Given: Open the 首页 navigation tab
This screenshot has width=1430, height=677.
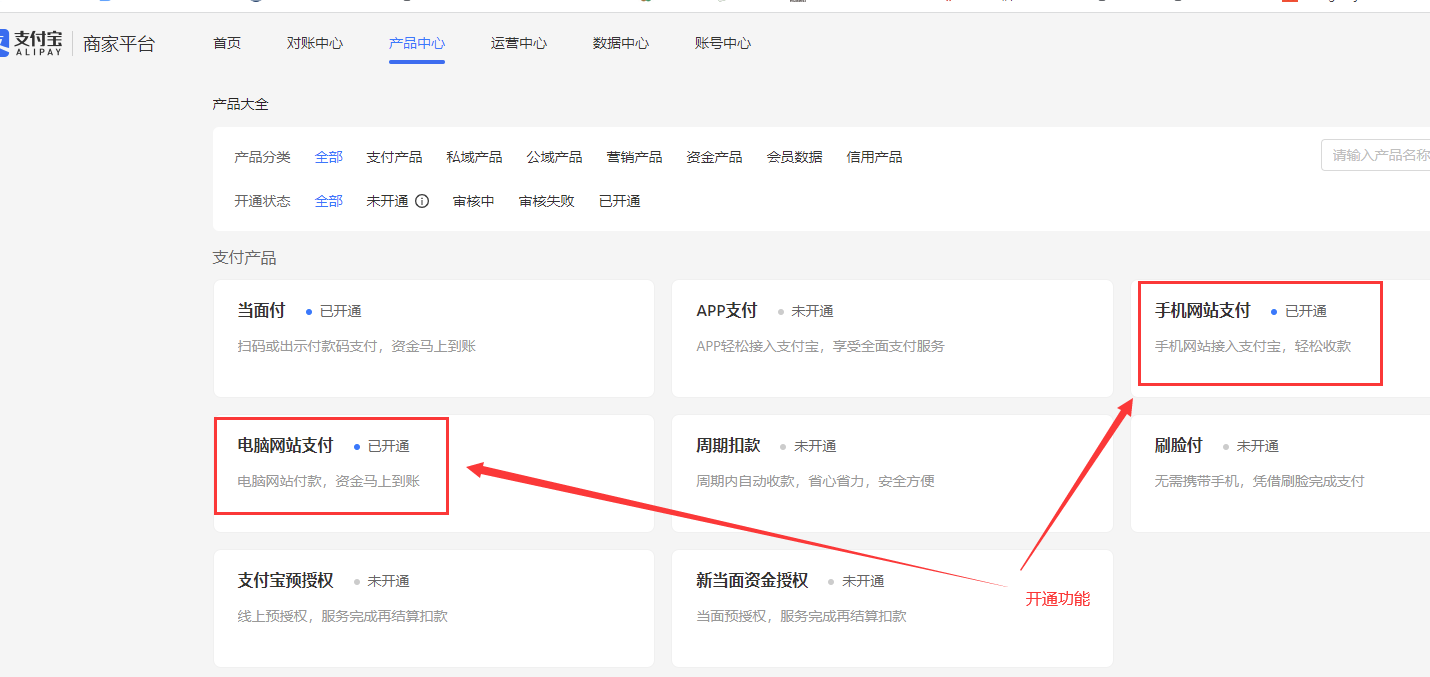Looking at the screenshot, I should (x=227, y=43).
